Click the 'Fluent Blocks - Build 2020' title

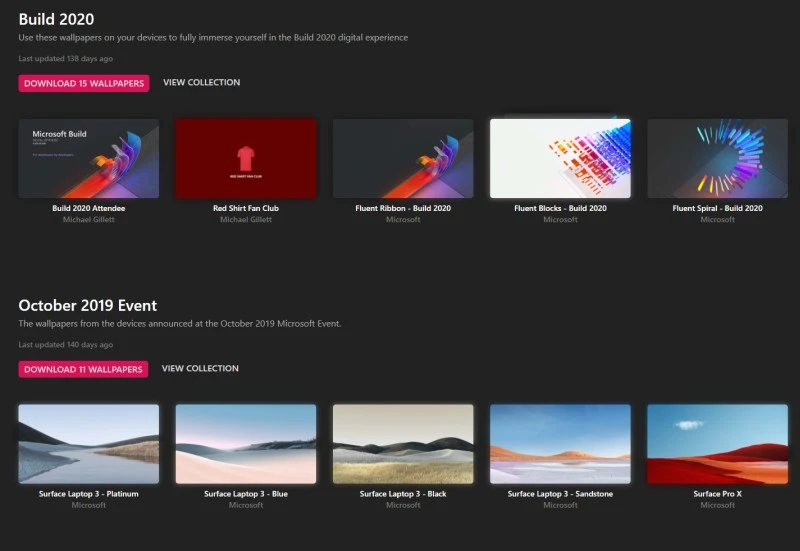[x=560, y=208]
